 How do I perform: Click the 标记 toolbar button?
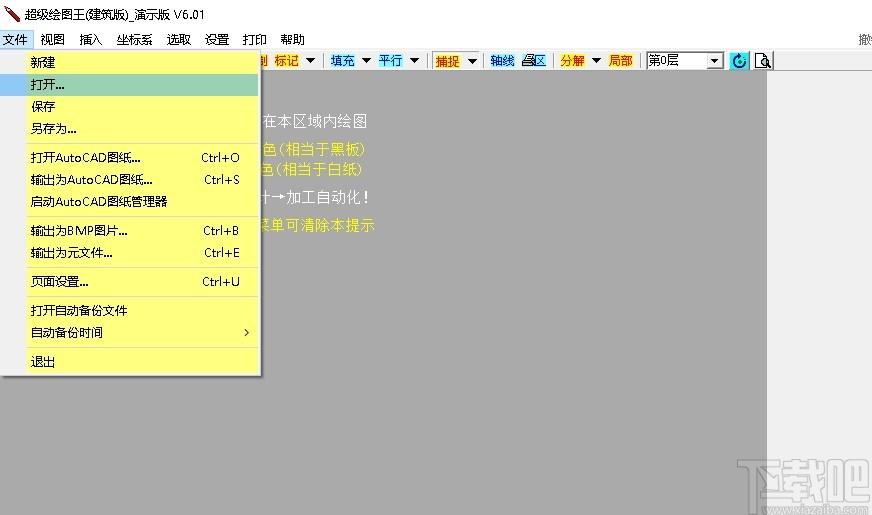(286, 61)
